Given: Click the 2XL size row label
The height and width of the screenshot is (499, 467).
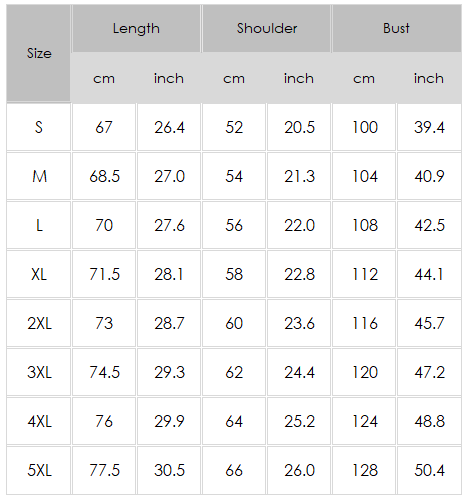Looking at the screenshot, I should pos(39,323).
